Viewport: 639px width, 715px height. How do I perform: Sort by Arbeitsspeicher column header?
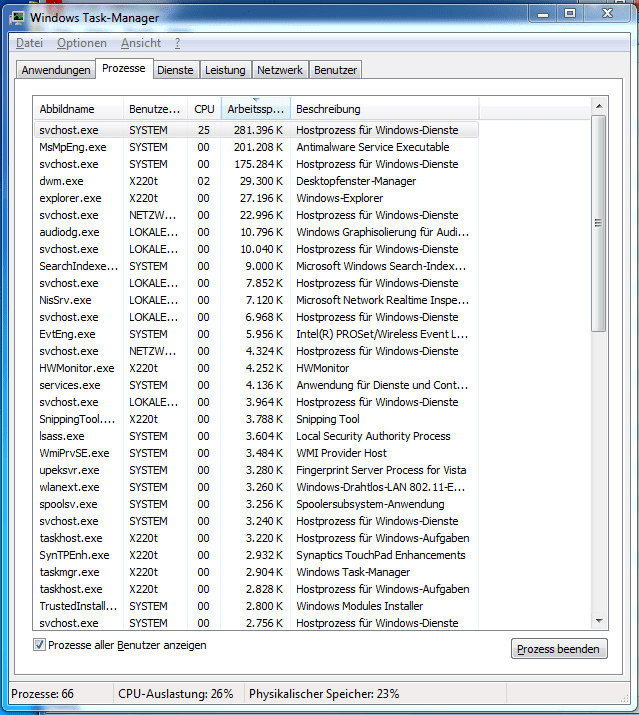[255, 109]
